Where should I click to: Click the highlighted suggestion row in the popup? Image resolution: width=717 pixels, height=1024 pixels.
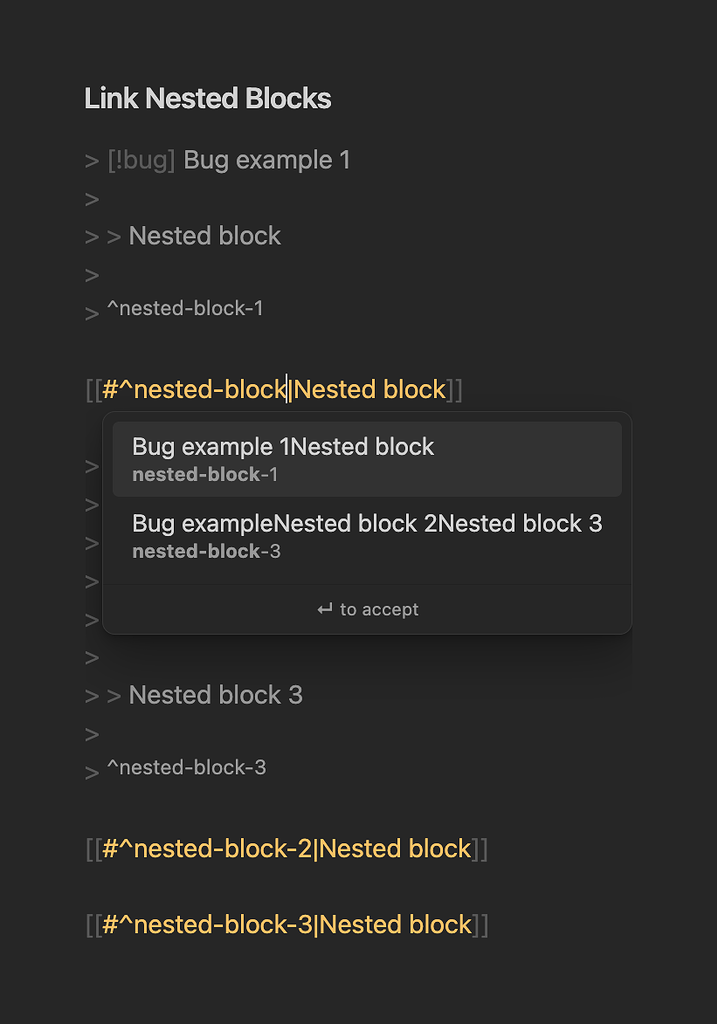pyautogui.click(x=366, y=458)
